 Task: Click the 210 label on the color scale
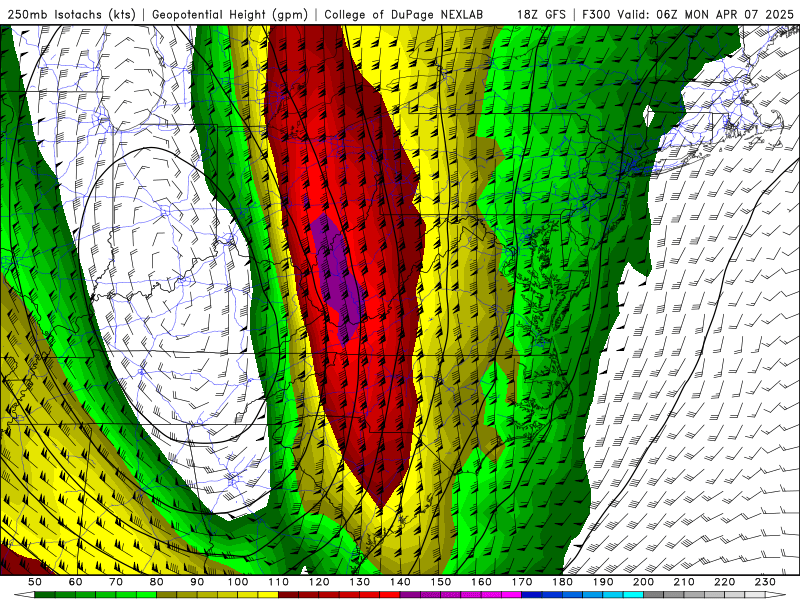click(684, 582)
